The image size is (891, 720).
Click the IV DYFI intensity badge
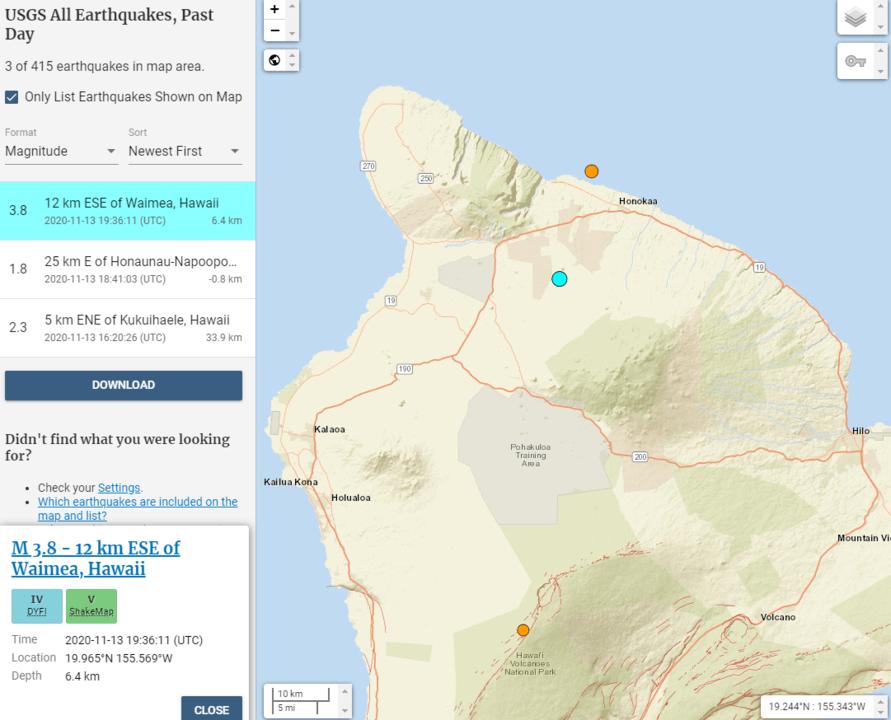[x=37, y=605]
